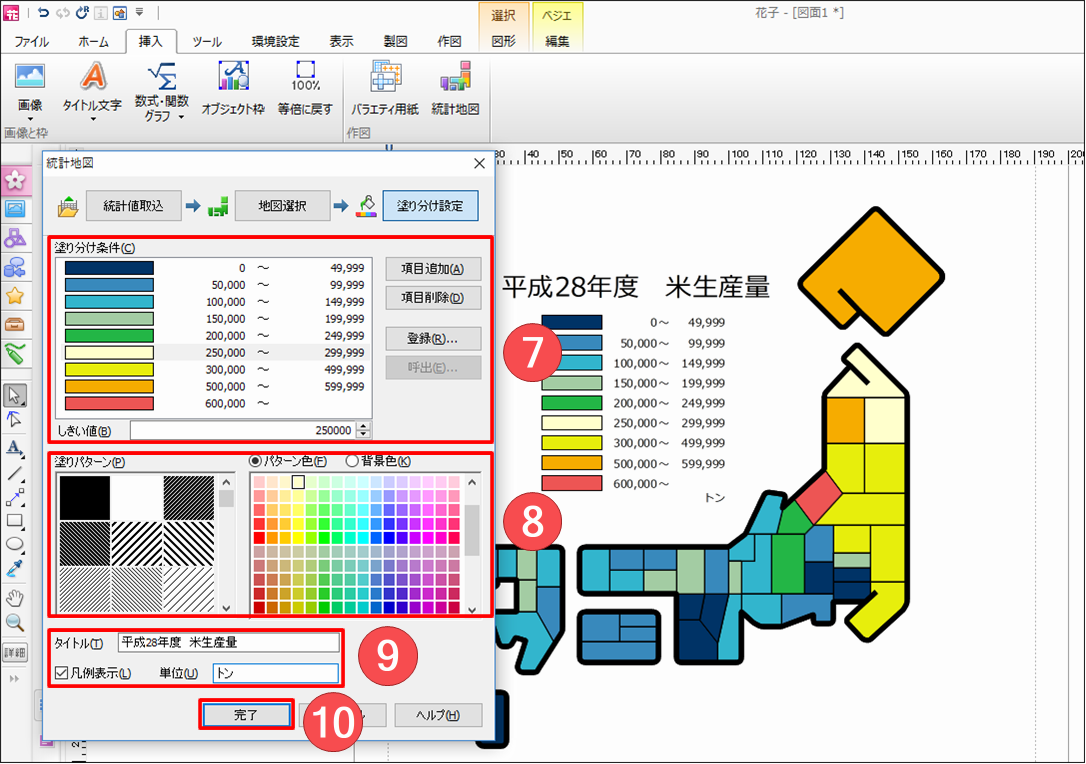The width and height of the screenshot is (1086, 764).
Task: Click the 統計値取込 step button
Action: tap(134, 206)
